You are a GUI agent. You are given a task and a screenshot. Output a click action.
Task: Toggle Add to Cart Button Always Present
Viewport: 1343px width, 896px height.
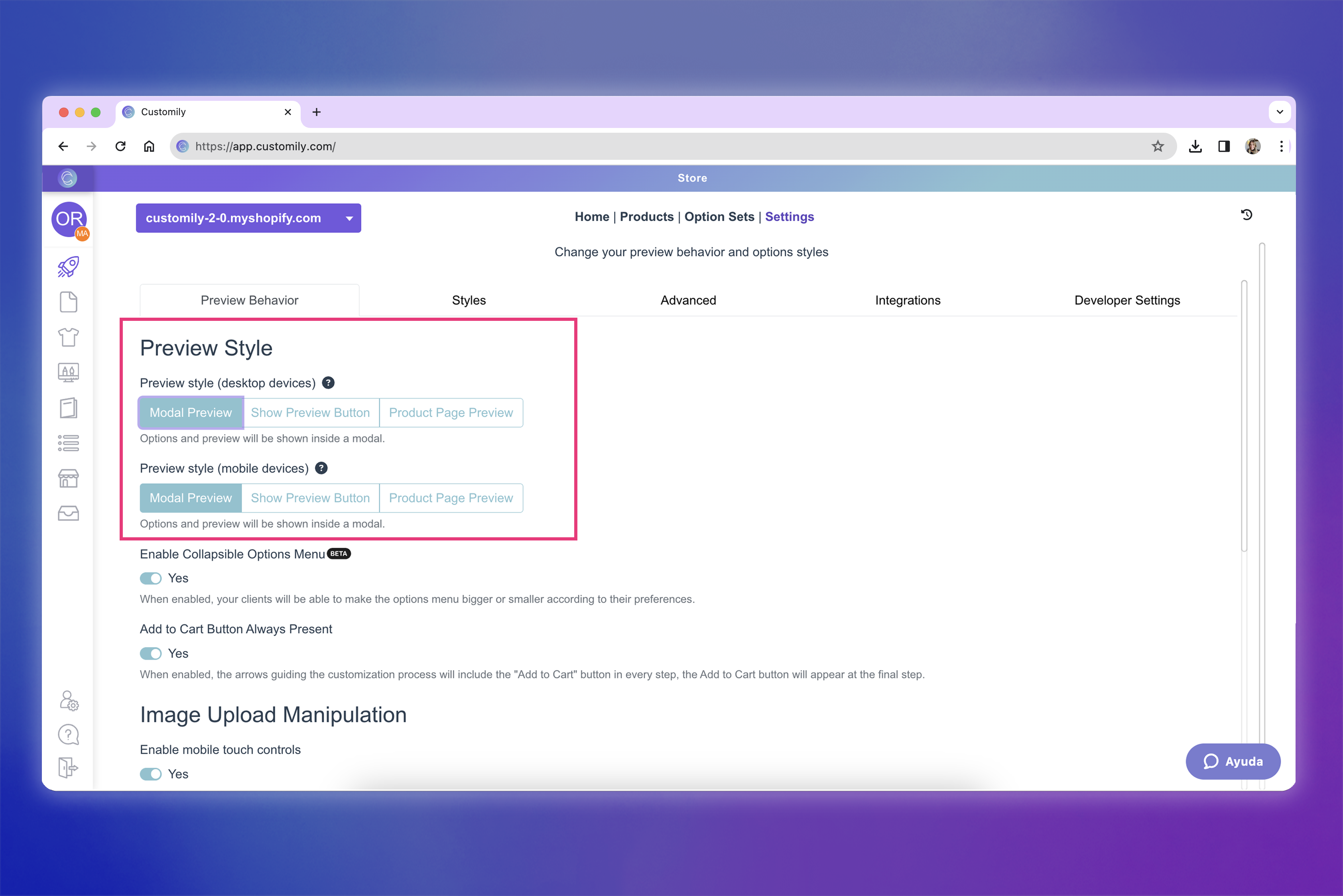pos(151,653)
